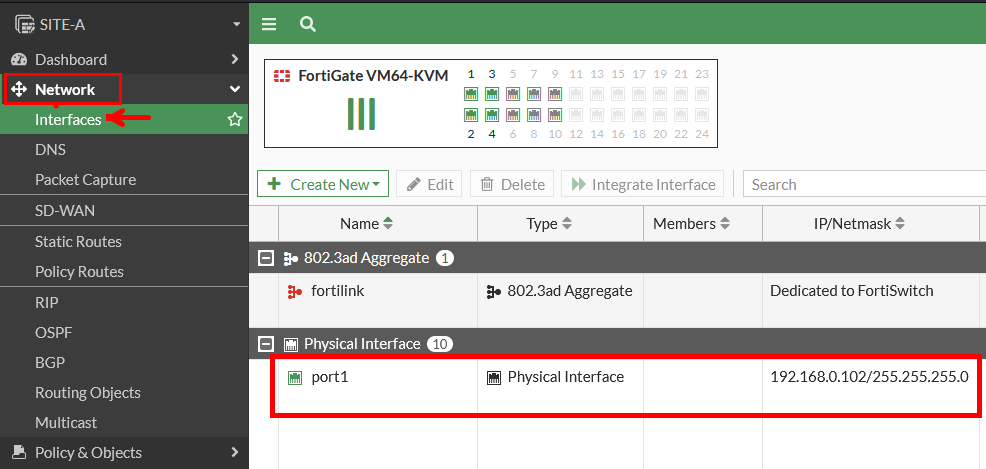This screenshot has height=469, width=986.
Task: Collapse the 802.3ad Aggregate group
Action: tap(266, 258)
